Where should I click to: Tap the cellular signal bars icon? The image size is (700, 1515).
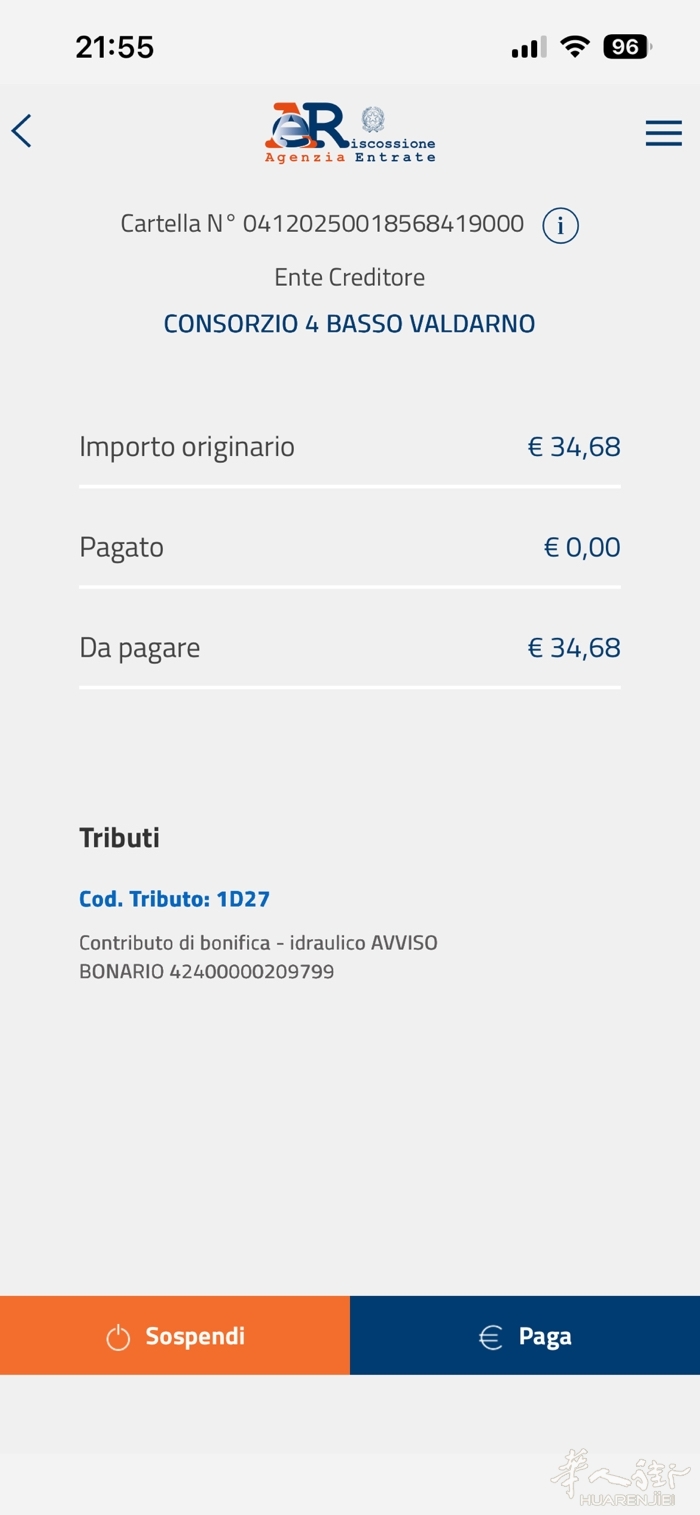(x=528, y=48)
